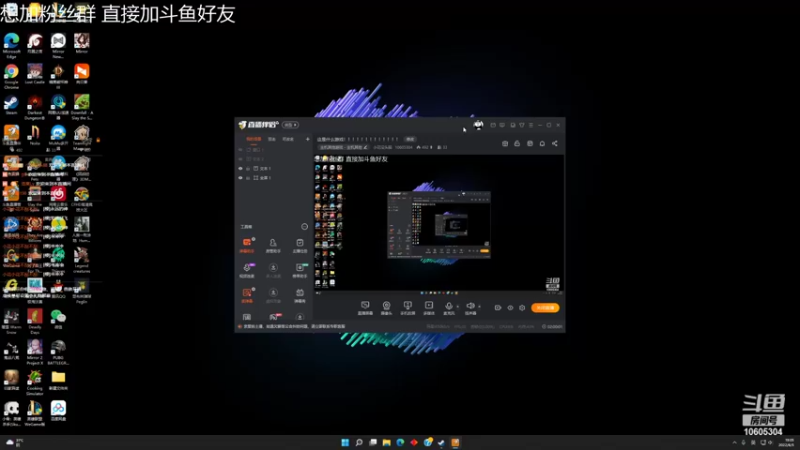Image resolution: width=800 pixels, height=450 pixels.
Task: Select the 全屏1 source row
Action: coord(274,178)
